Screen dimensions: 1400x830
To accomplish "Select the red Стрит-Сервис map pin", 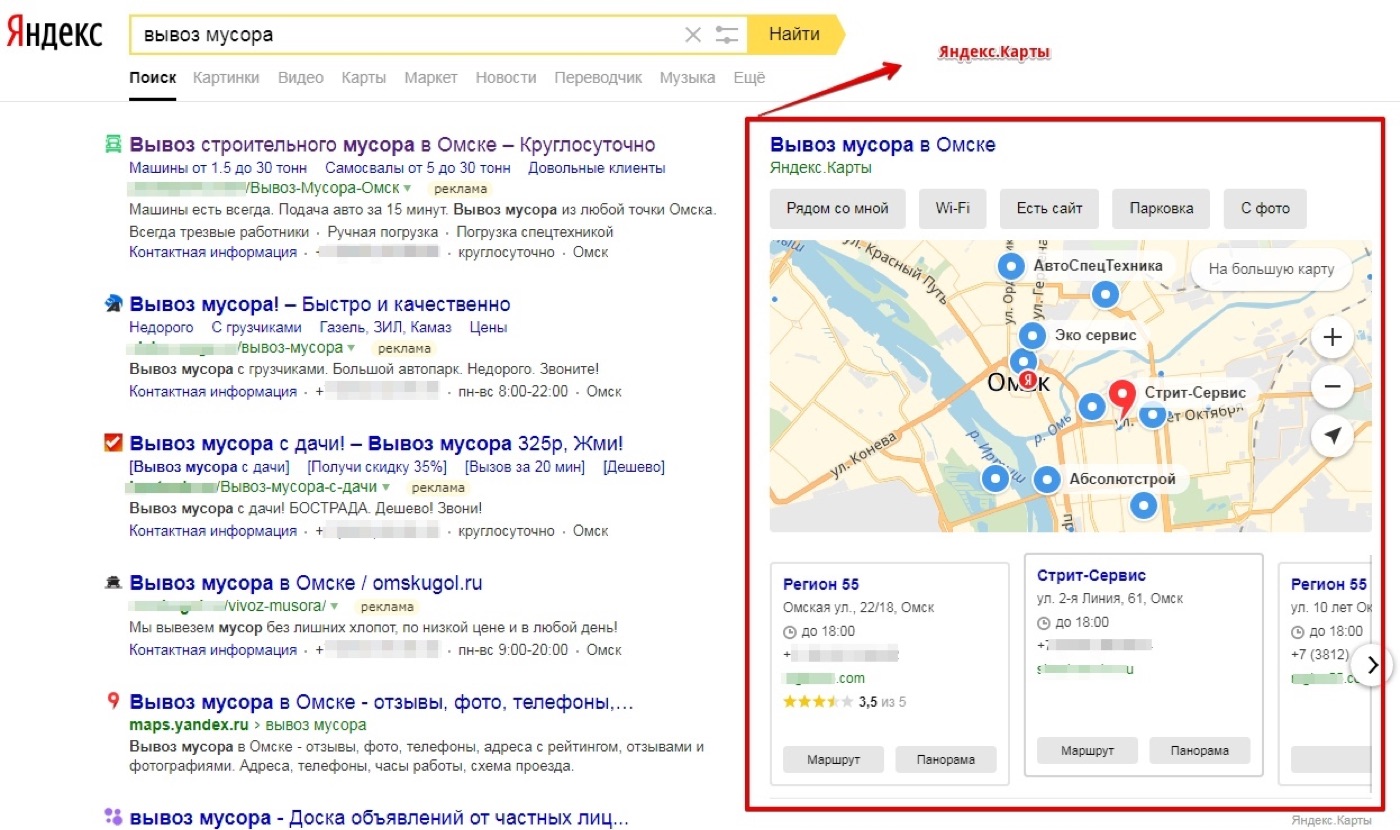I will coord(1123,400).
